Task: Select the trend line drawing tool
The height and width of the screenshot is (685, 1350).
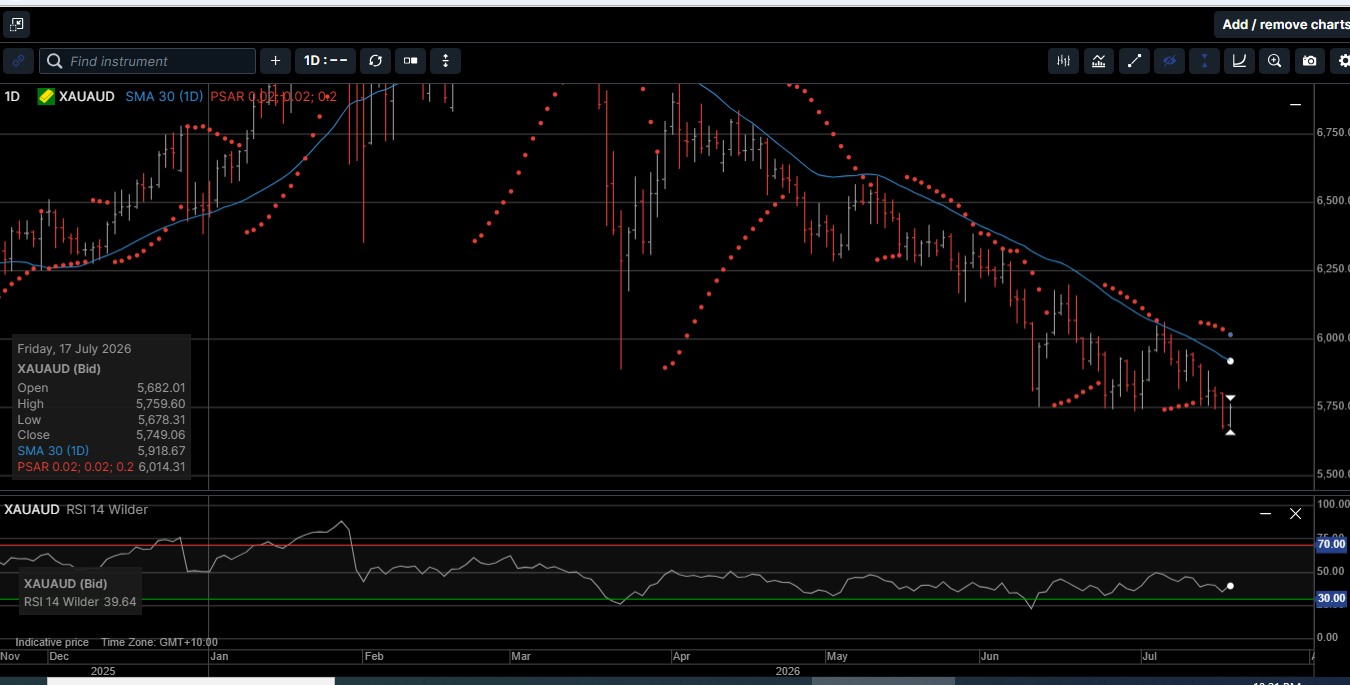Action: [1134, 61]
